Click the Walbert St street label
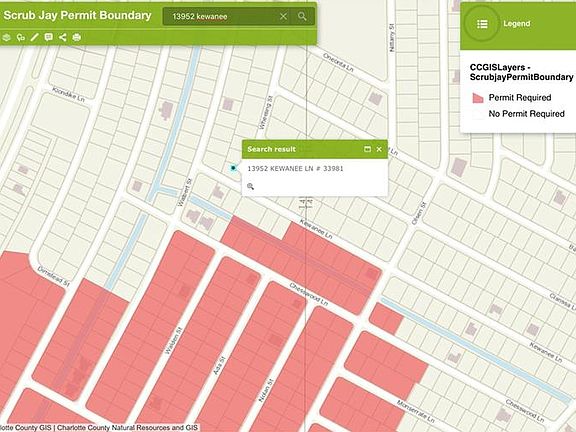576x432 pixels. (185, 192)
